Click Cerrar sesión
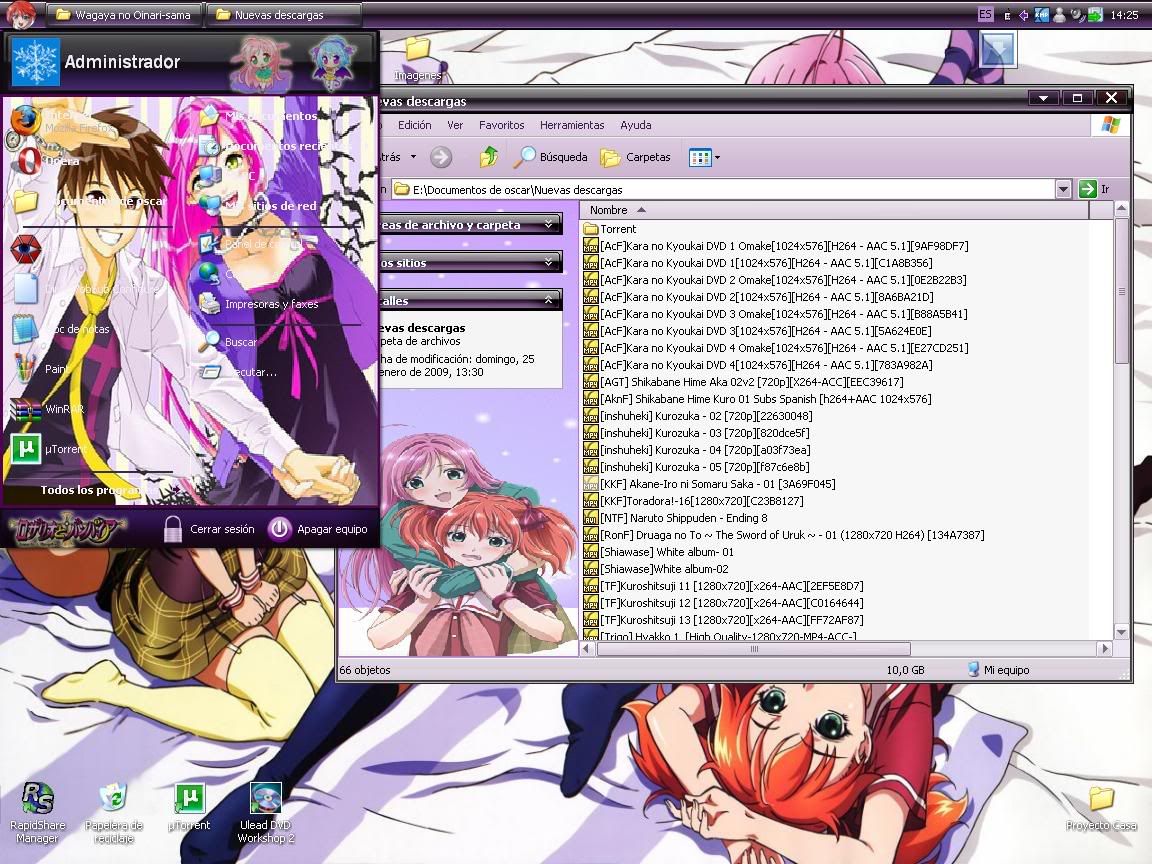 pyautogui.click(x=209, y=529)
